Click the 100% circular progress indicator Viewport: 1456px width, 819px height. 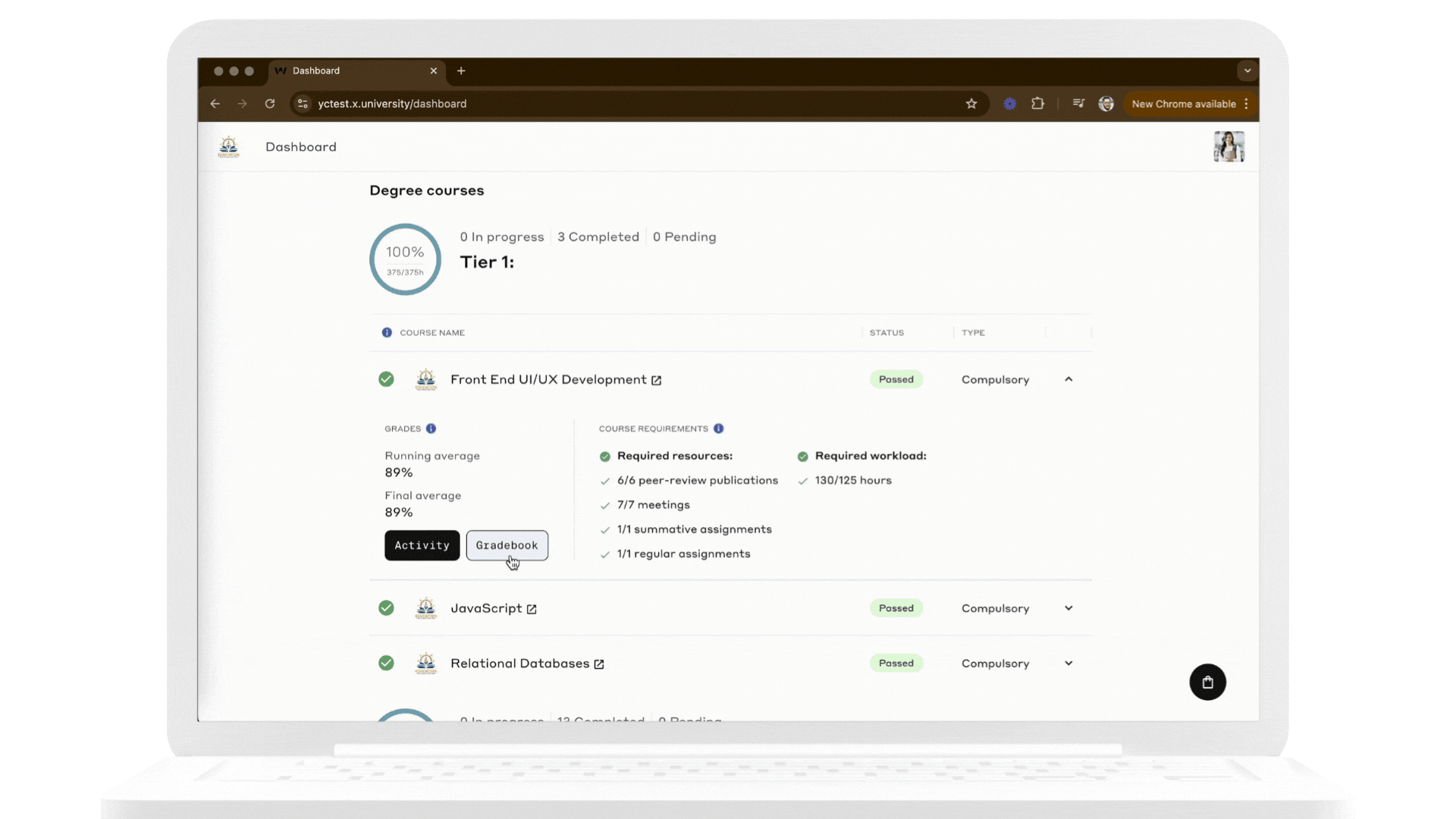[x=405, y=259]
